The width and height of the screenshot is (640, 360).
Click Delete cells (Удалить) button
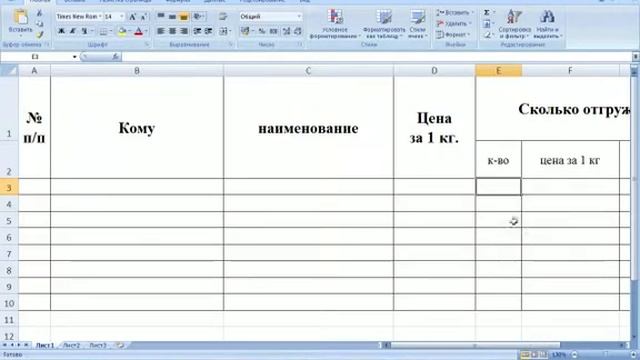454,24
